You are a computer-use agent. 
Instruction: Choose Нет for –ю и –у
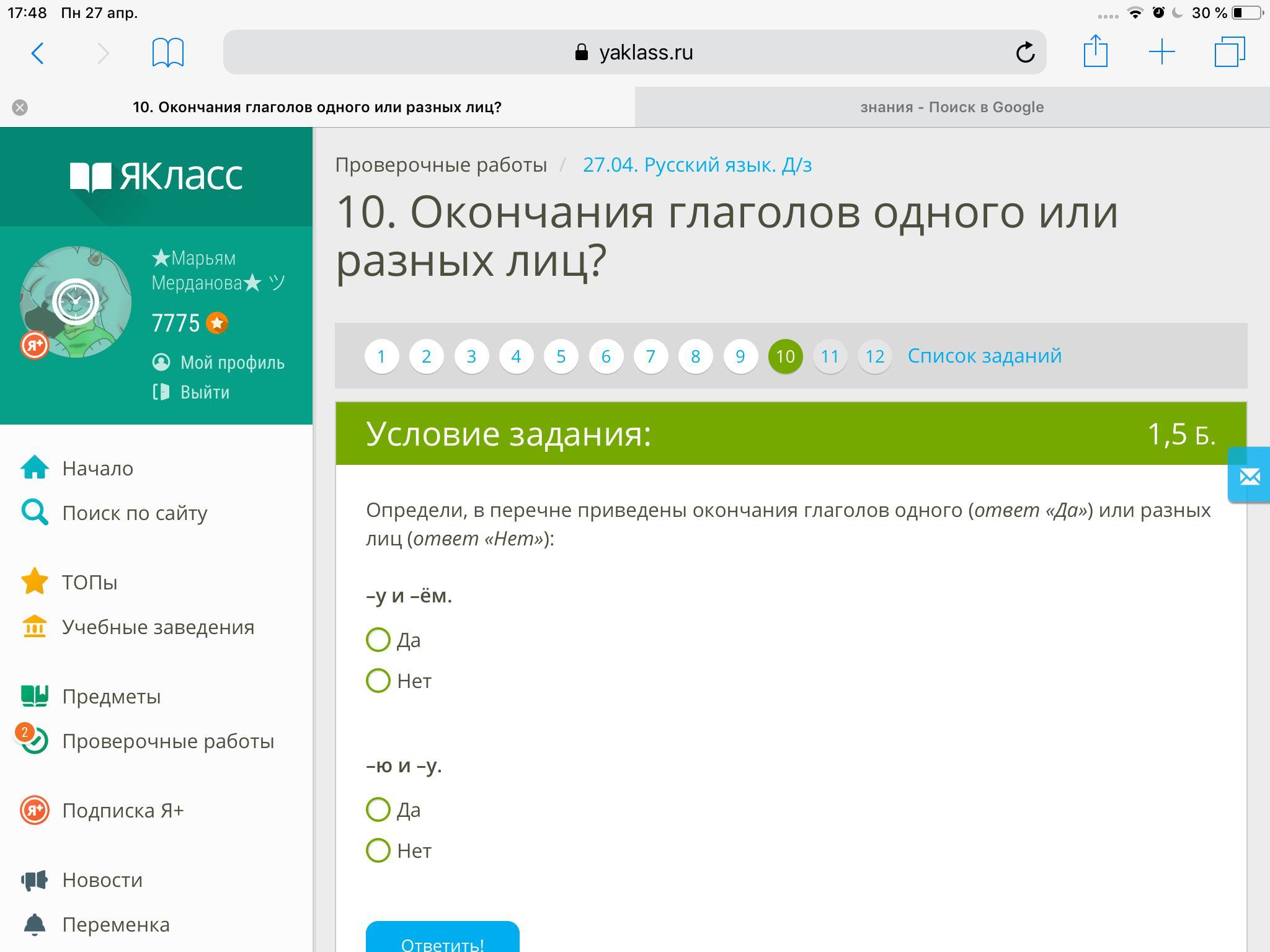(378, 851)
